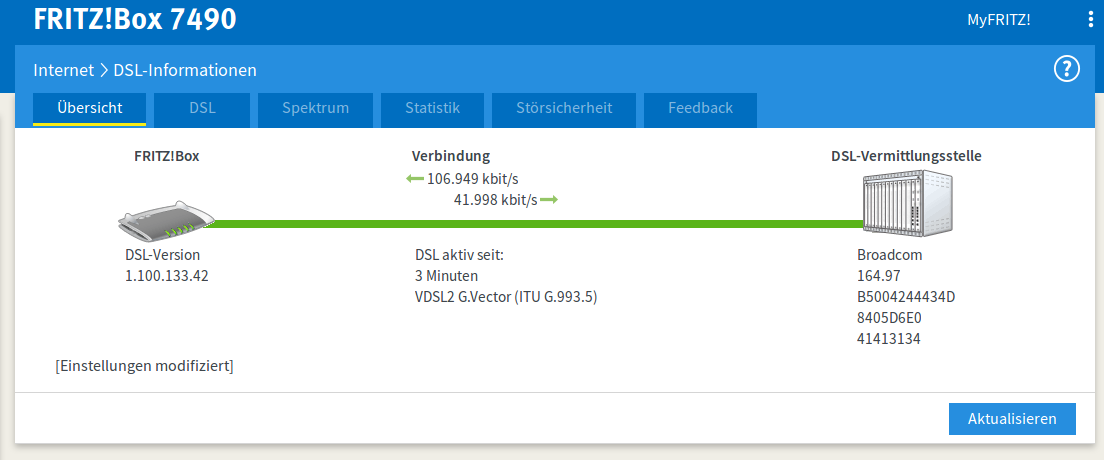Screen dimensions: 1104x460
Task: Click 'VDSL2 G.Vector (ITU G.993.5)' text
Action: click(506, 297)
